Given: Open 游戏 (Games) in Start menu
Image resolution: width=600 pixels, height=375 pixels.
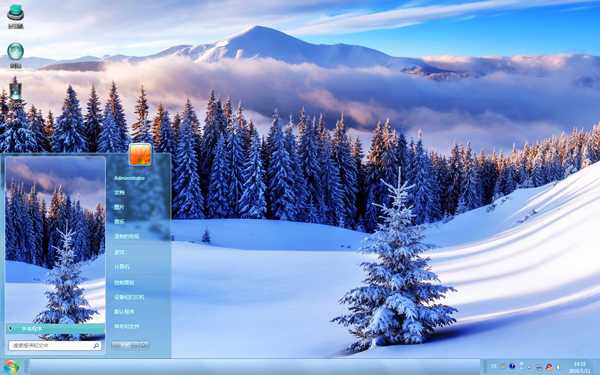Looking at the screenshot, I should (x=119, y=252).
